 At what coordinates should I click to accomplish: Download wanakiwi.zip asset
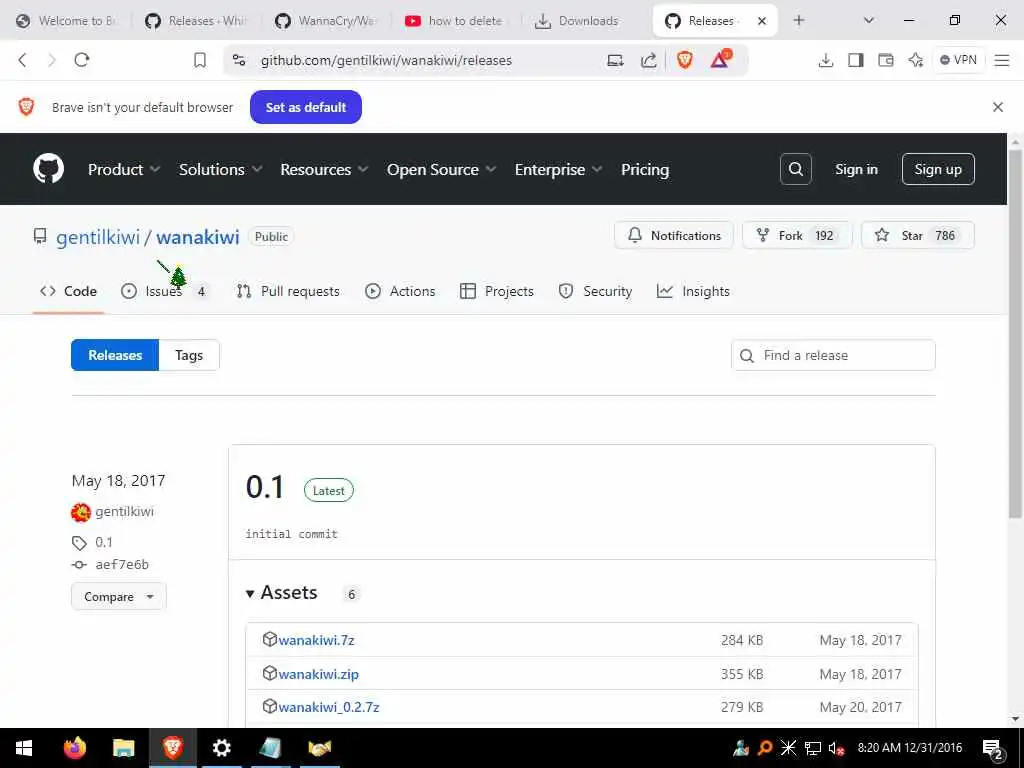(x=319, y=674)
